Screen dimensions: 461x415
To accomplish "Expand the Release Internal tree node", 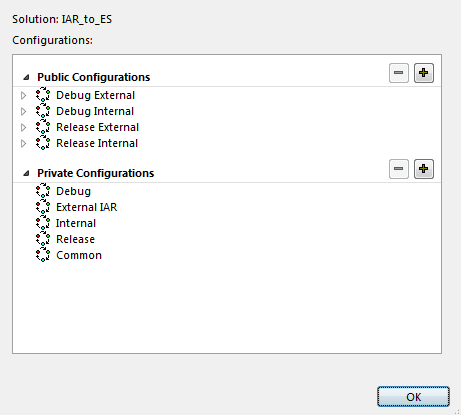I will click(x=23, y=143).
